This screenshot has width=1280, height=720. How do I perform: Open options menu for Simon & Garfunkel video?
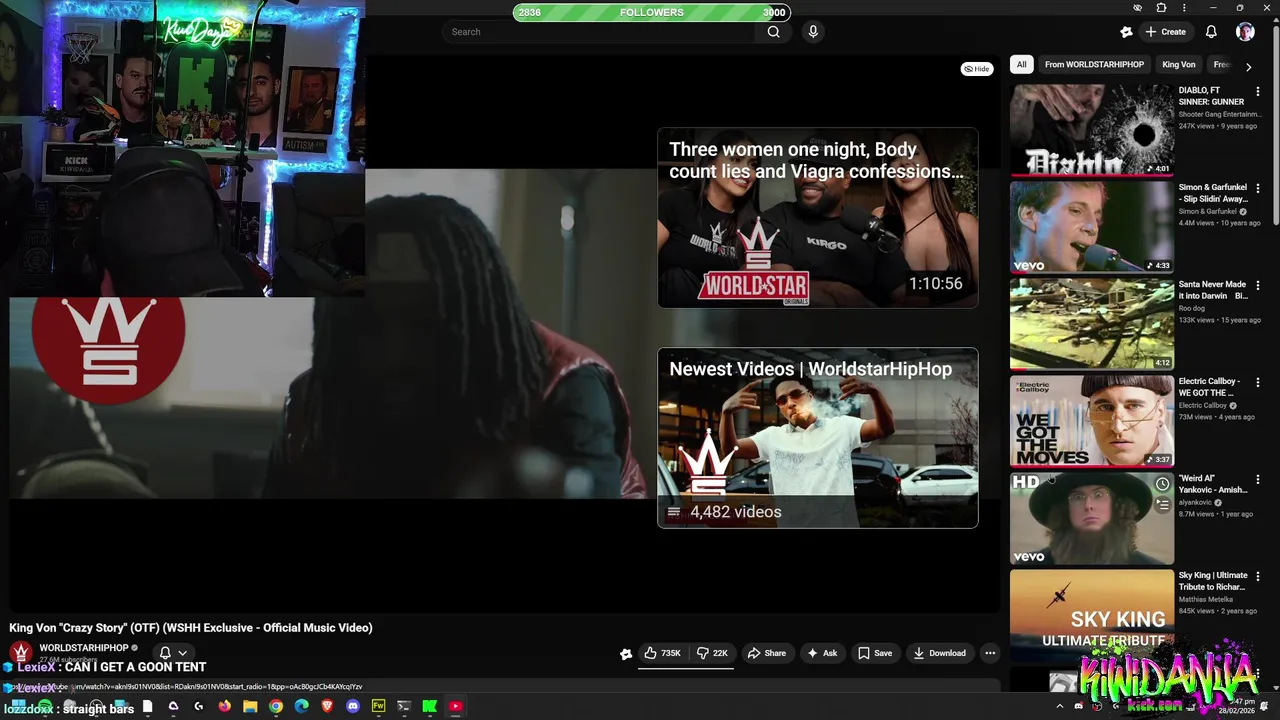pos(1258,188)
